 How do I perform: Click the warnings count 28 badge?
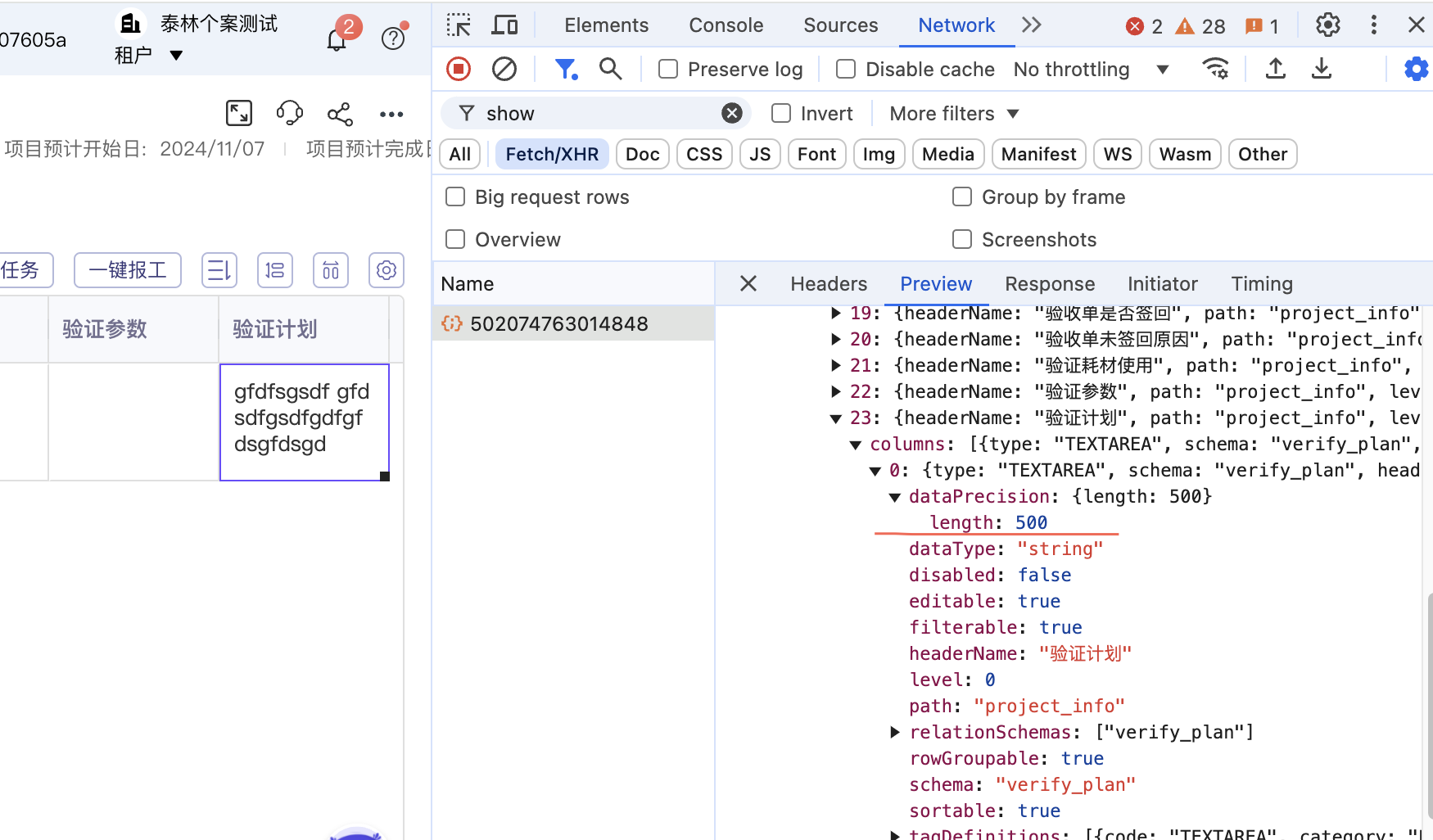1200,26
